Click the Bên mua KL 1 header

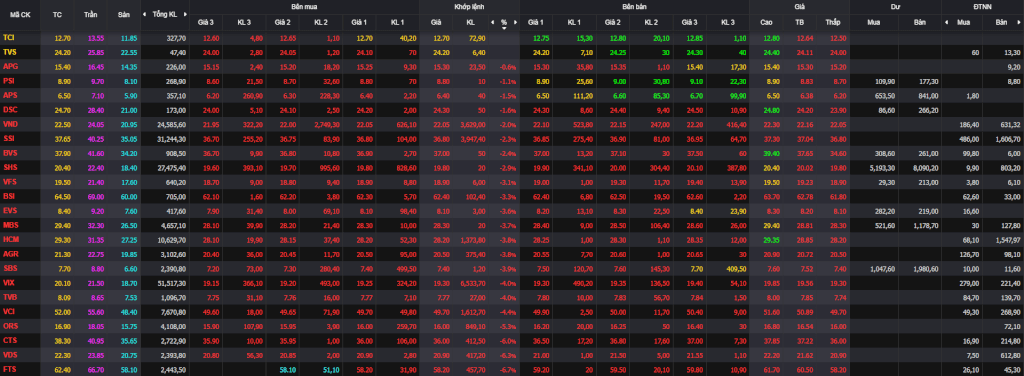click(397, 22)
